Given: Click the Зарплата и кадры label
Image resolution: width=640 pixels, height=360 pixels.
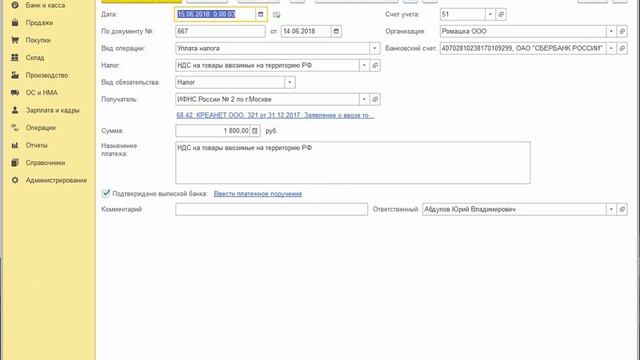Looking at the screenshot, I should pos(53,110).
